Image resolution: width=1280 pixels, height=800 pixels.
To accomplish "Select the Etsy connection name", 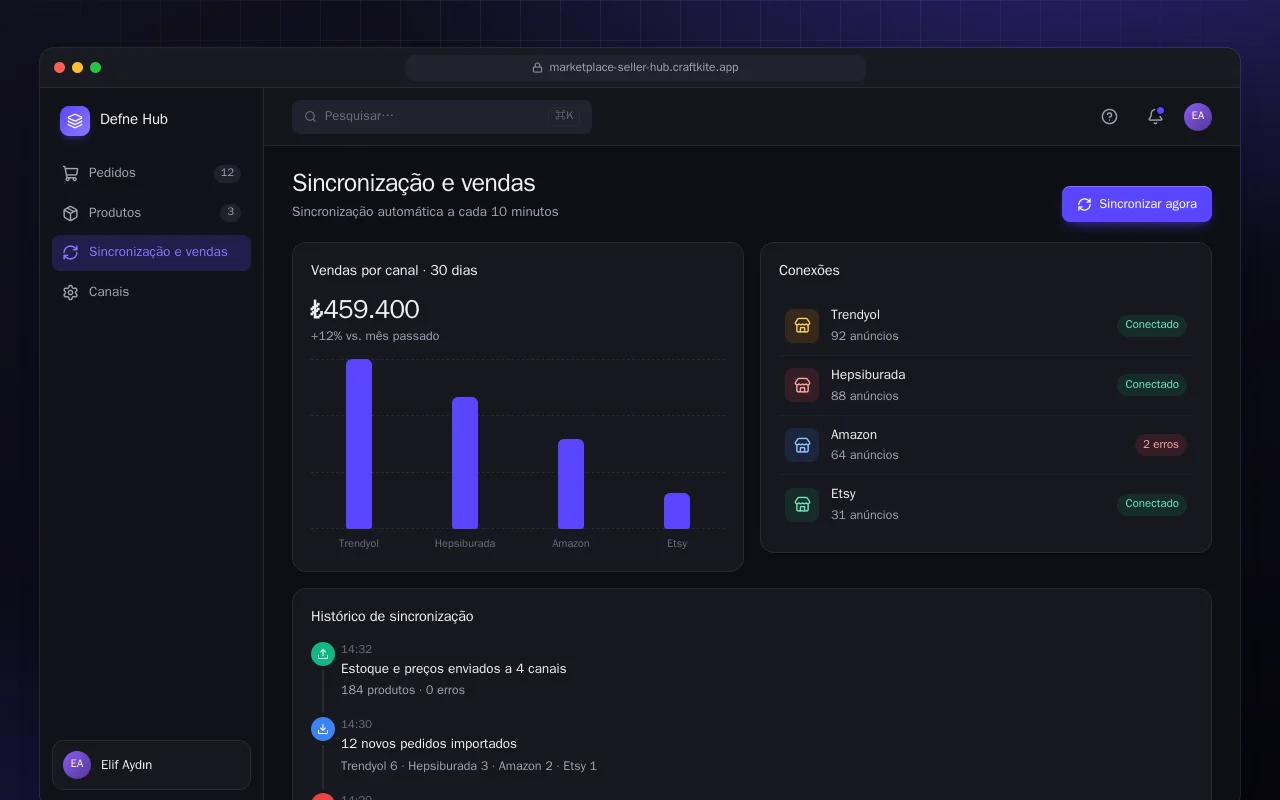I will tap(843, 494).
